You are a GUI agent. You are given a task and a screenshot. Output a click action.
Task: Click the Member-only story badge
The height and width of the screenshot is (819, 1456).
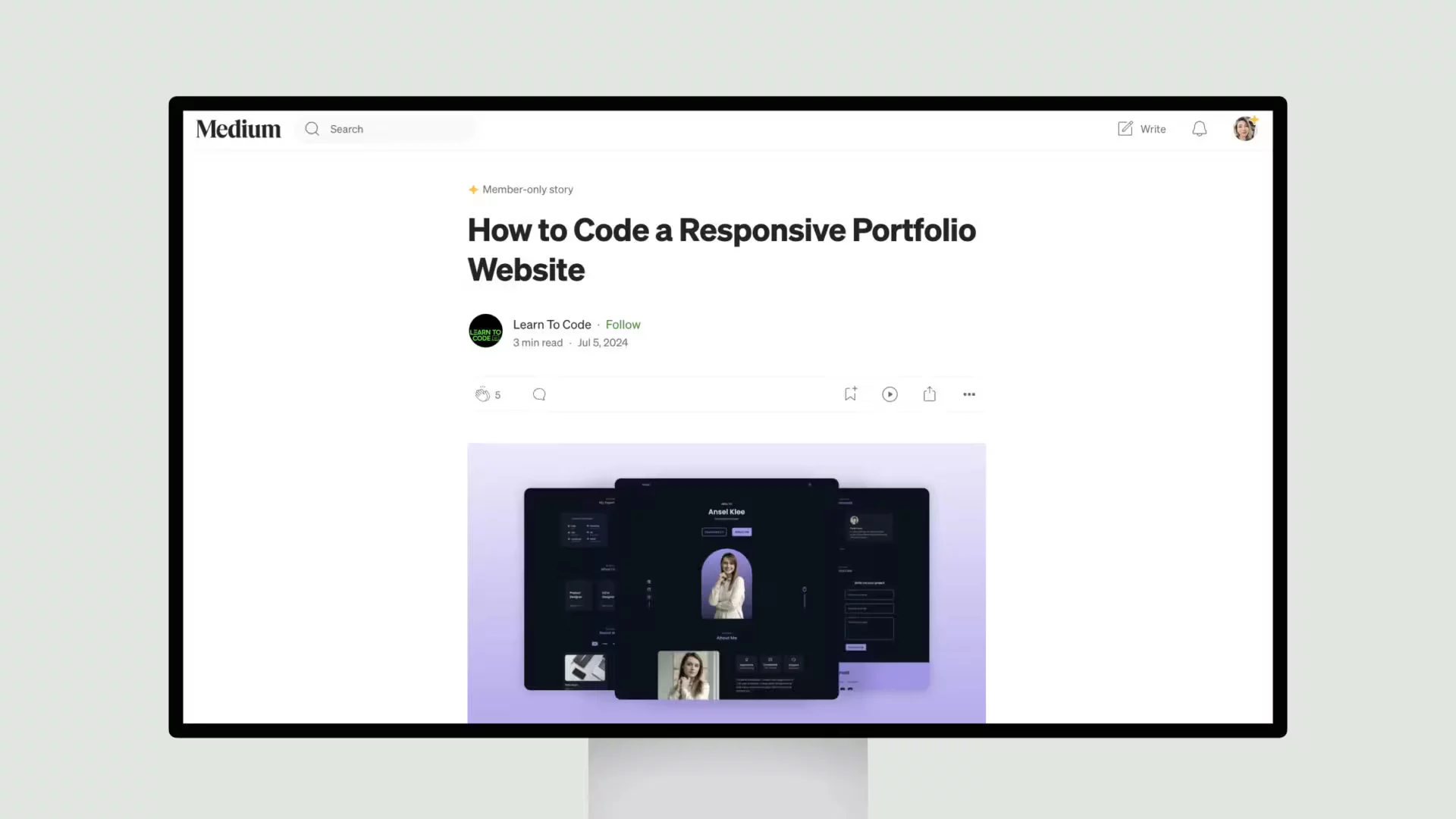click(x=520, y=189)
